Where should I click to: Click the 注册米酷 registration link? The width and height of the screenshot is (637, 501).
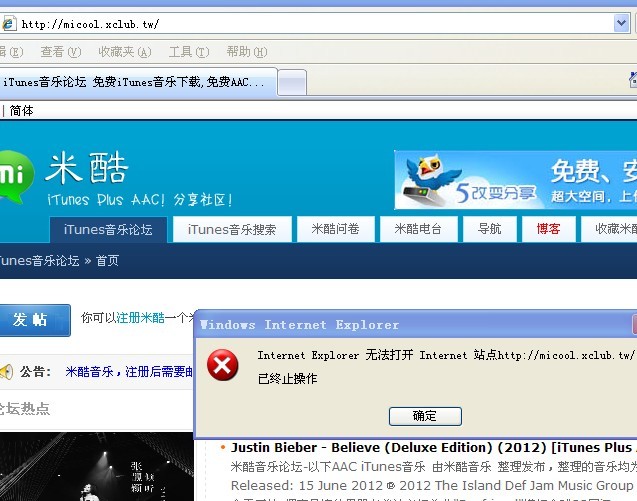pos(141,317)
